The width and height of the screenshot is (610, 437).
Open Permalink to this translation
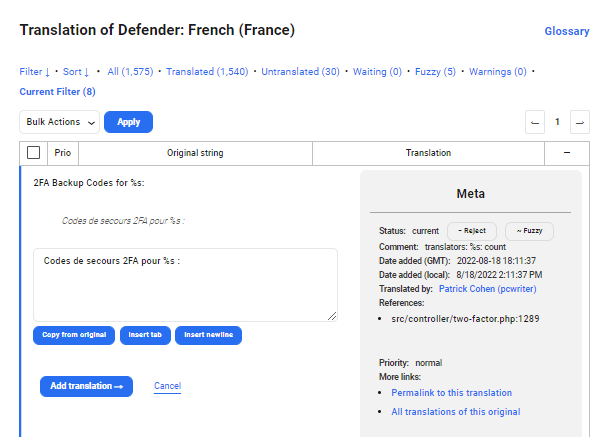coord(451,393)
